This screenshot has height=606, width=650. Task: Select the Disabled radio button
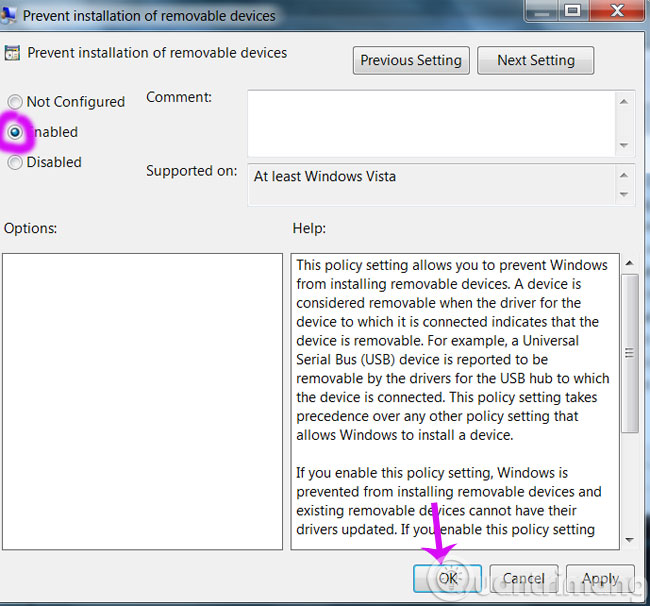click(15, 162)
